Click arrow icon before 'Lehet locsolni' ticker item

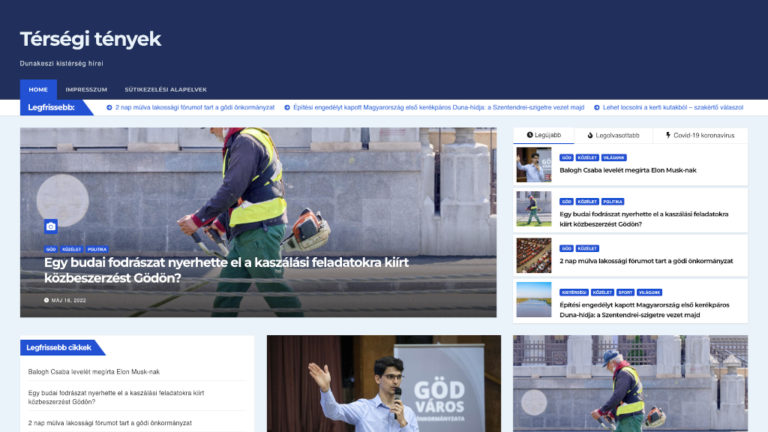pos(597,107)
